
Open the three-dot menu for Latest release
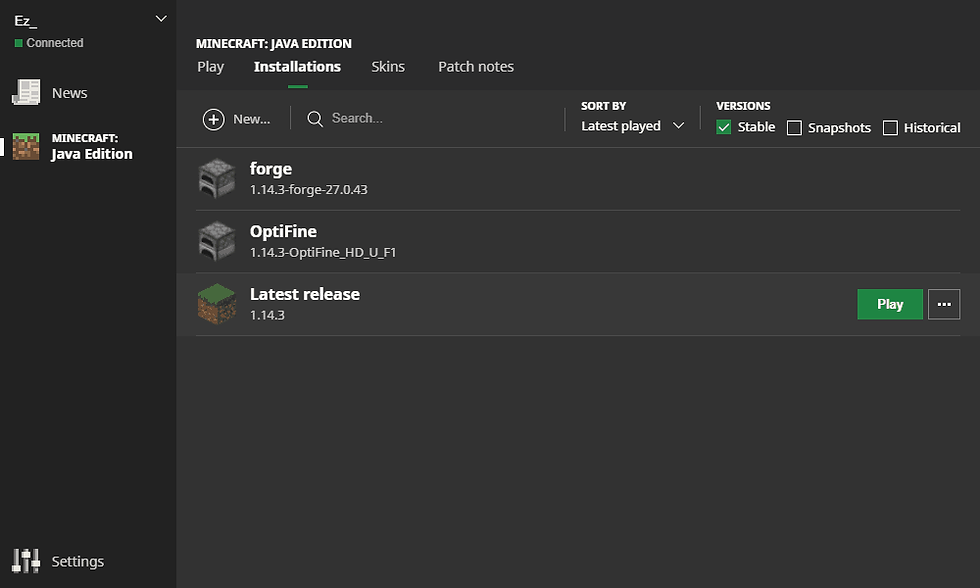click(944, 304)
